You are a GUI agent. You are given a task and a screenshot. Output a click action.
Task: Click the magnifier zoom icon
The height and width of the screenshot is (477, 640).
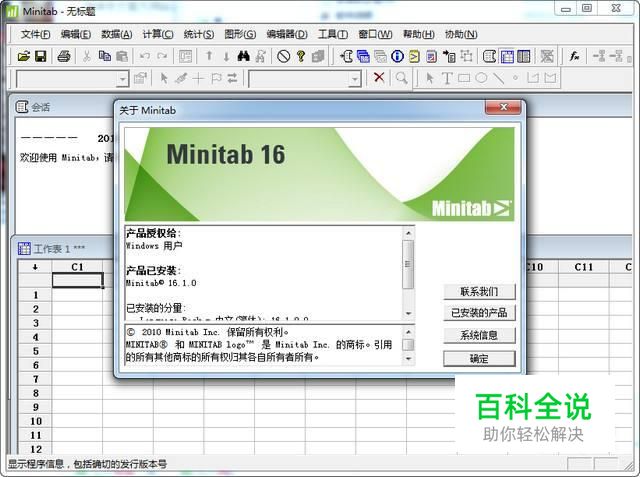tap(402, 77)
